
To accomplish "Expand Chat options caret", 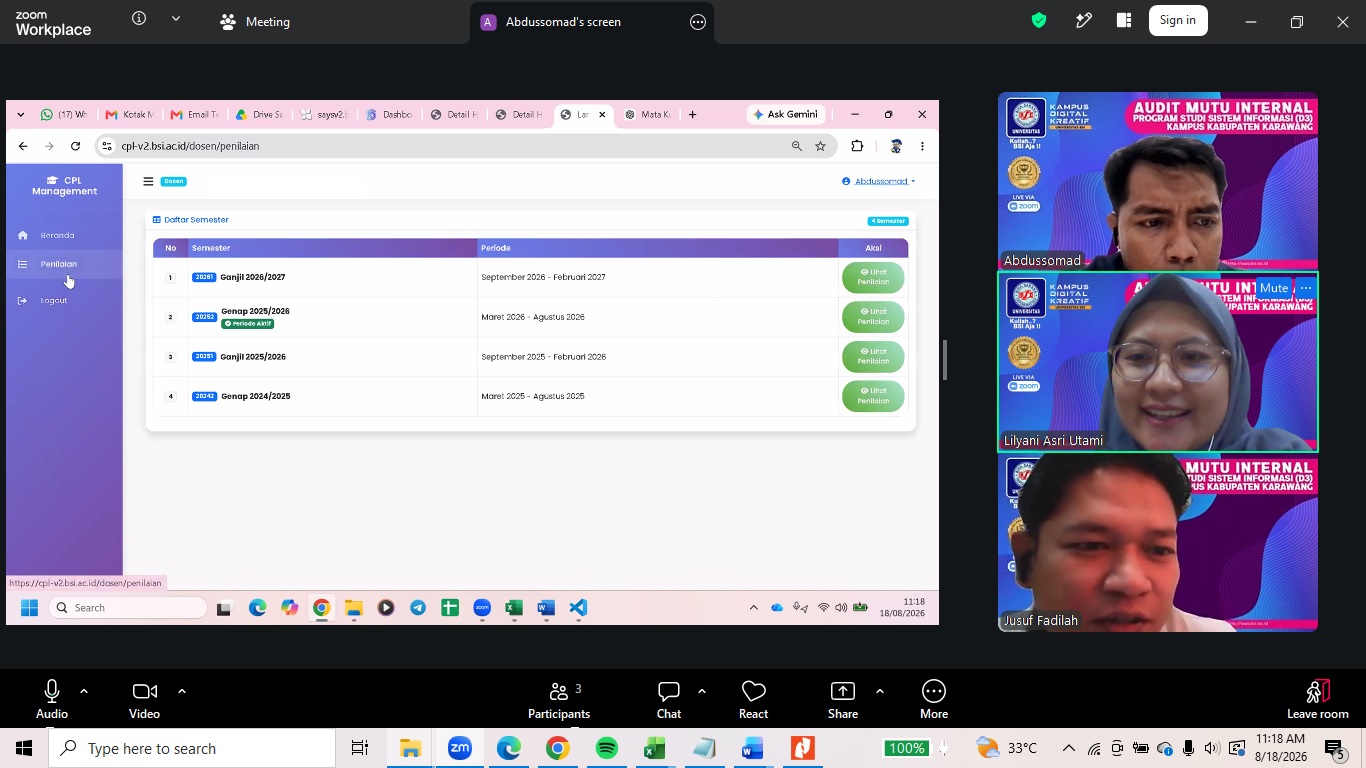I will tap(702, 691).
